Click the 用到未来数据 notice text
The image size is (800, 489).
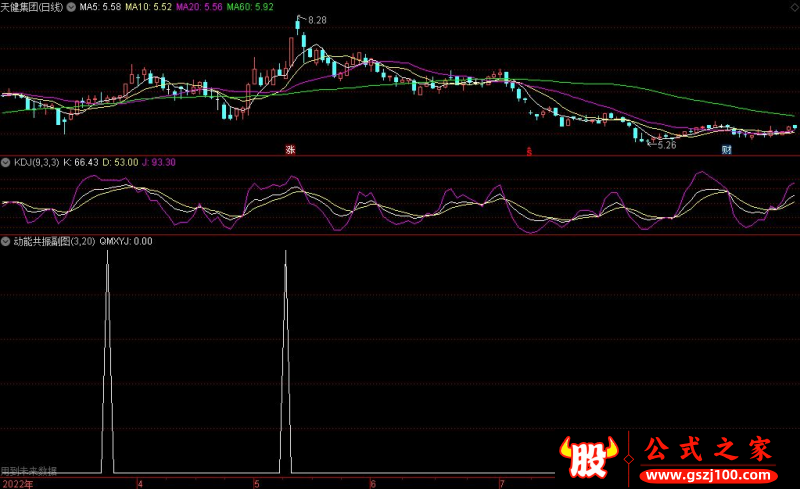pyautogui.click(x=29, y=470)
